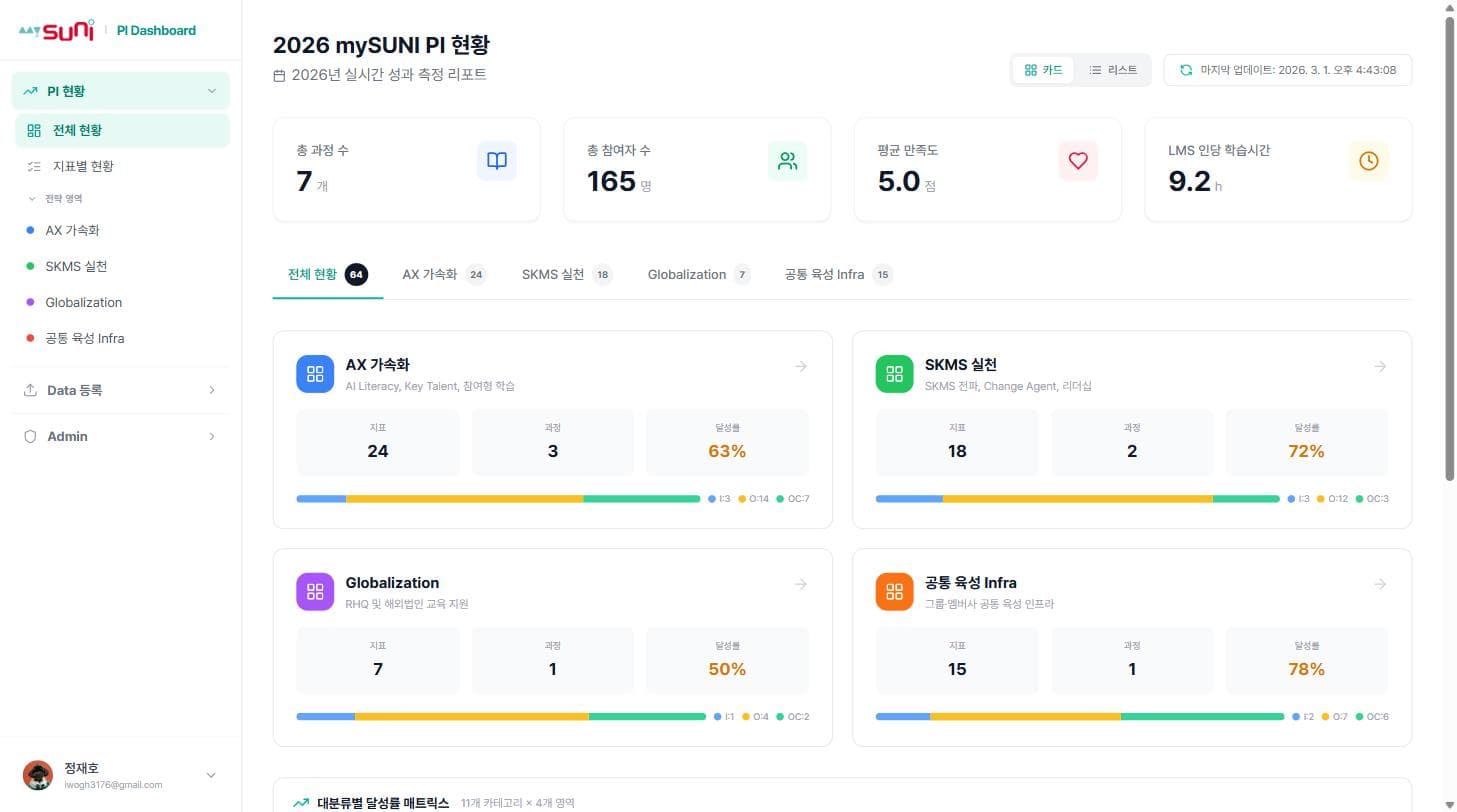Click the orange 공통 육성 Infra card icon
This screenshot has height=812, width=1457.
click(x=894, y=591)
